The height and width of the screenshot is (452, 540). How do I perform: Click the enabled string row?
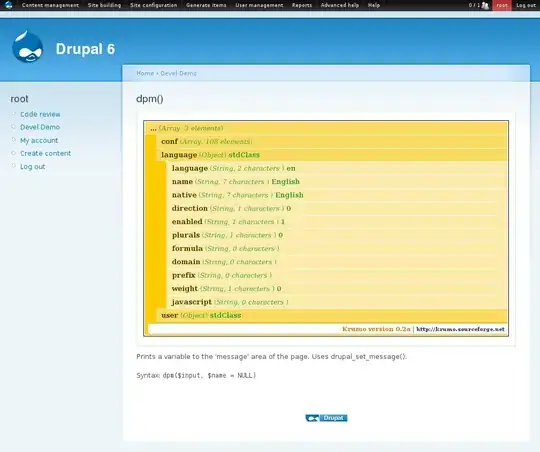pyautogui.click(x=337, y=222)
